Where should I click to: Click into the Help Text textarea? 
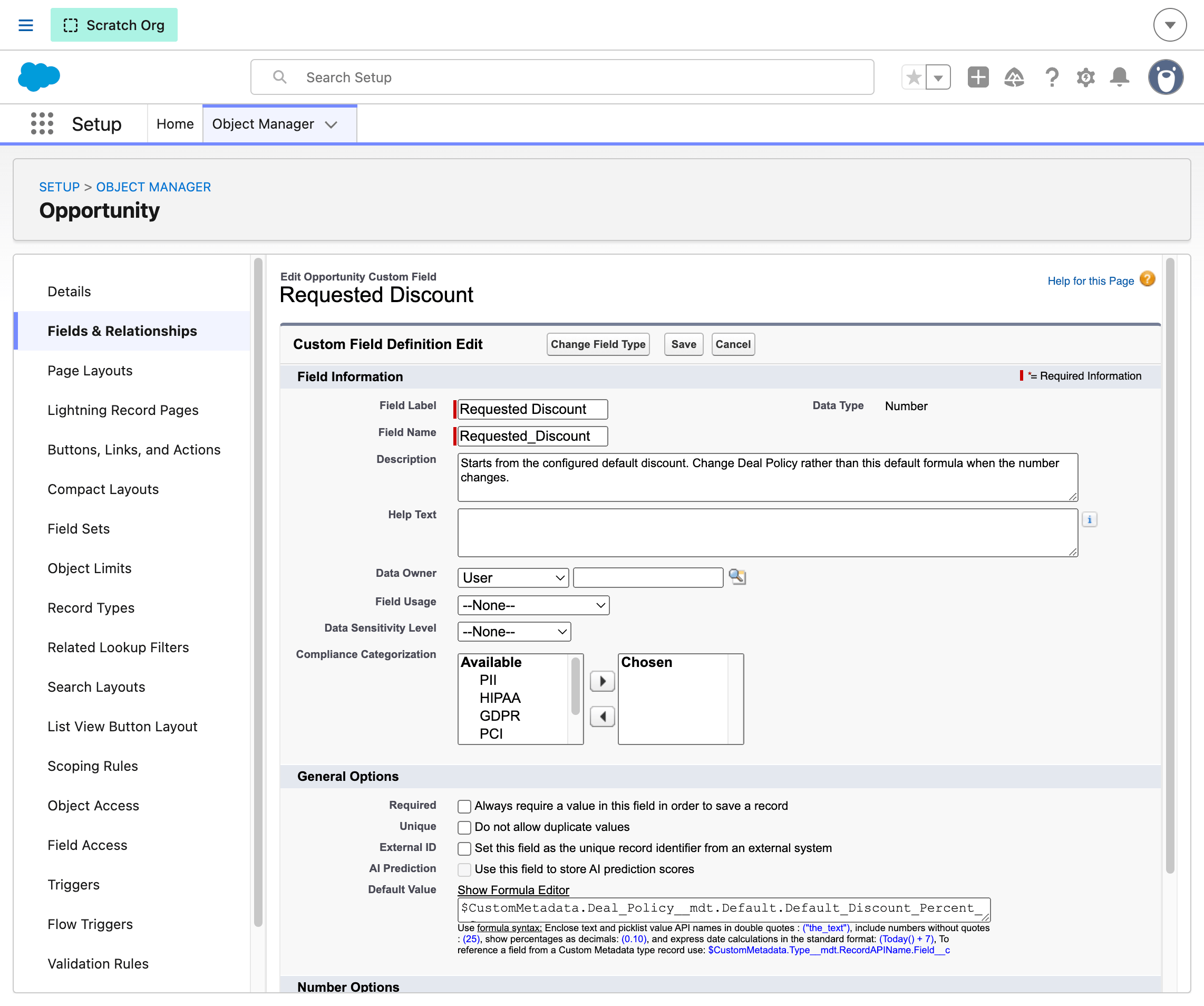tap(768, 532)
